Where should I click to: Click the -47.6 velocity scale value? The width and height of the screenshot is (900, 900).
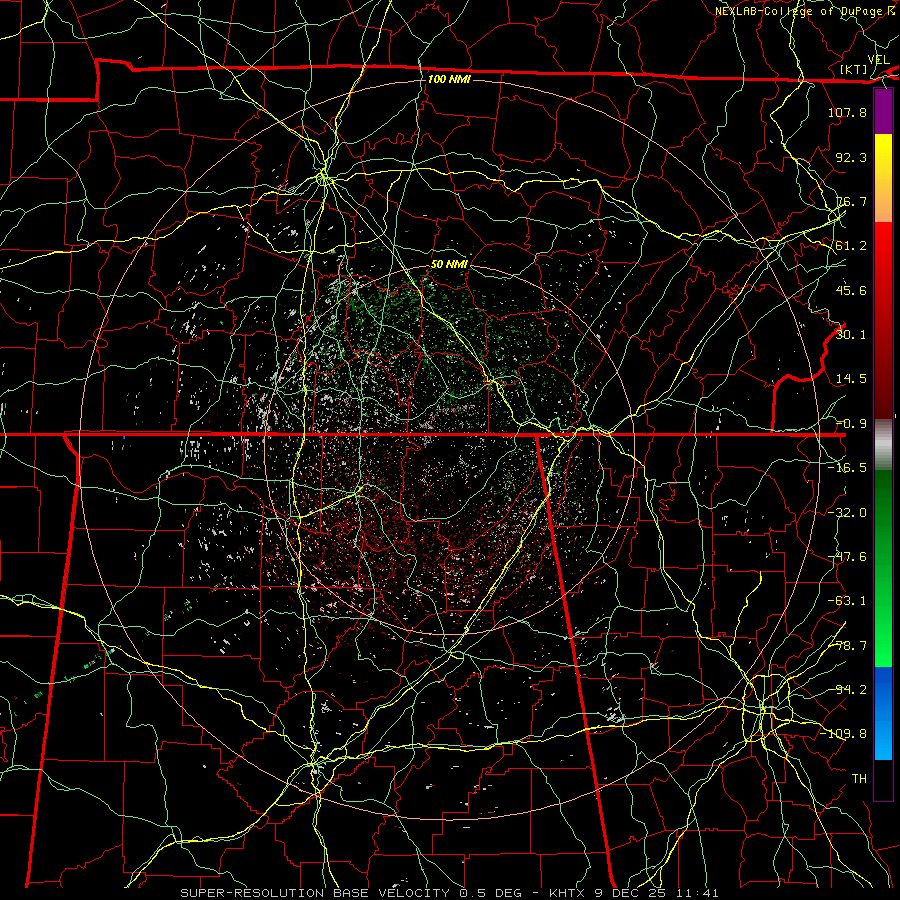(x=847, y=557)
